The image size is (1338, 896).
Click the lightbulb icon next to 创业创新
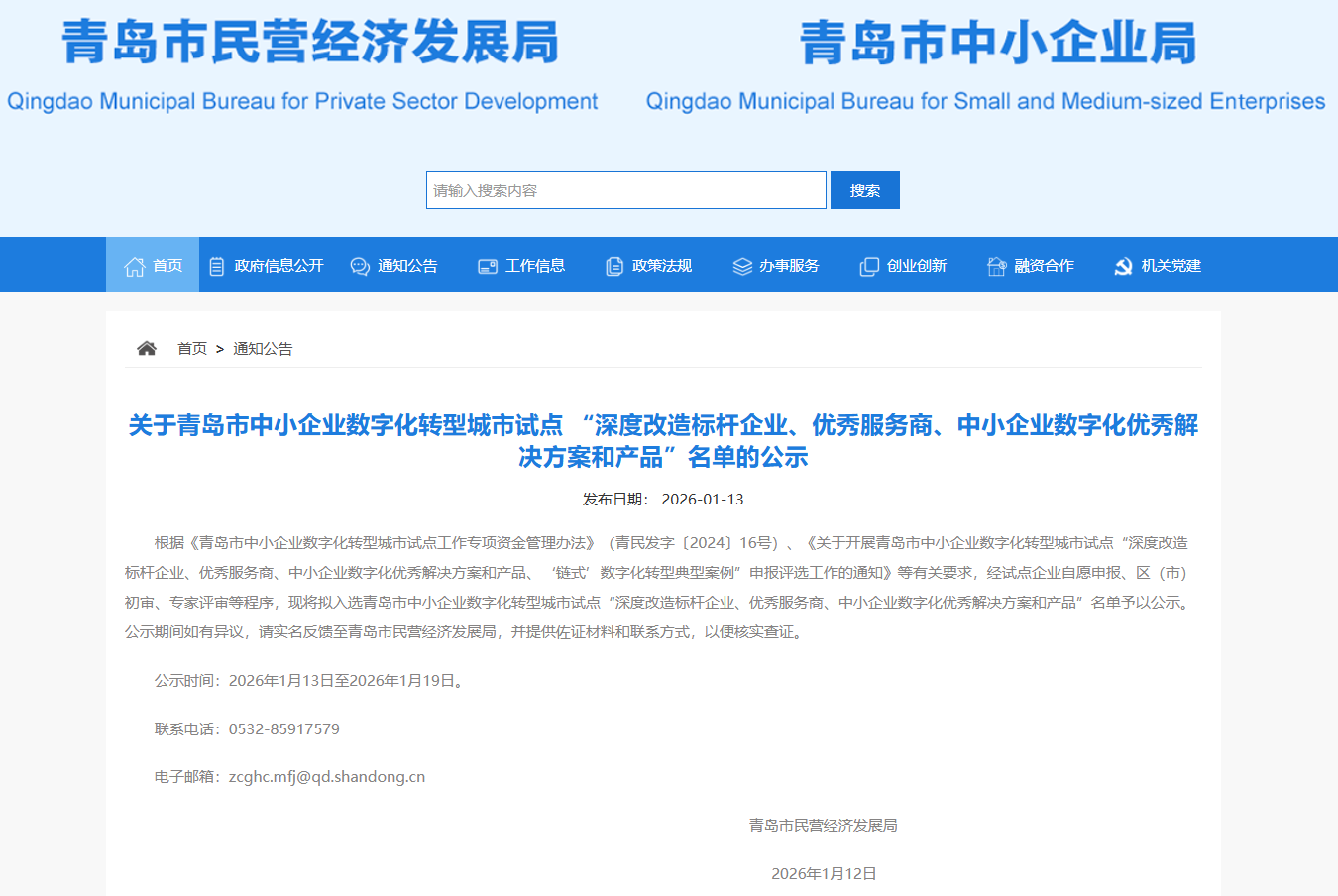click(x=868, y=266)
